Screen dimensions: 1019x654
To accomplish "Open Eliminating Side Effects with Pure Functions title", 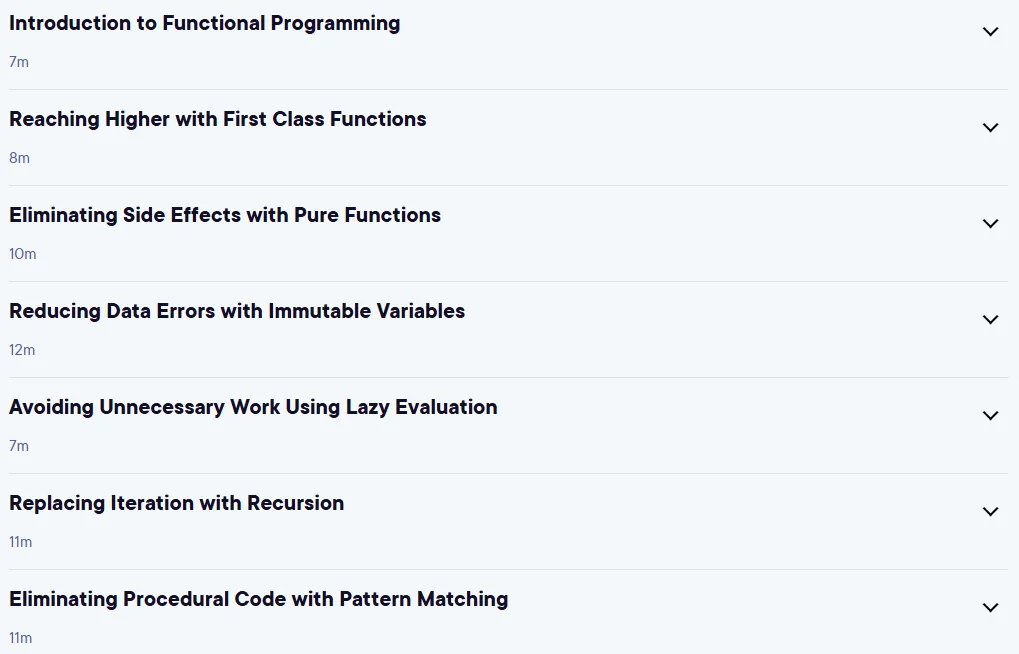I will [x=225, y=215].
